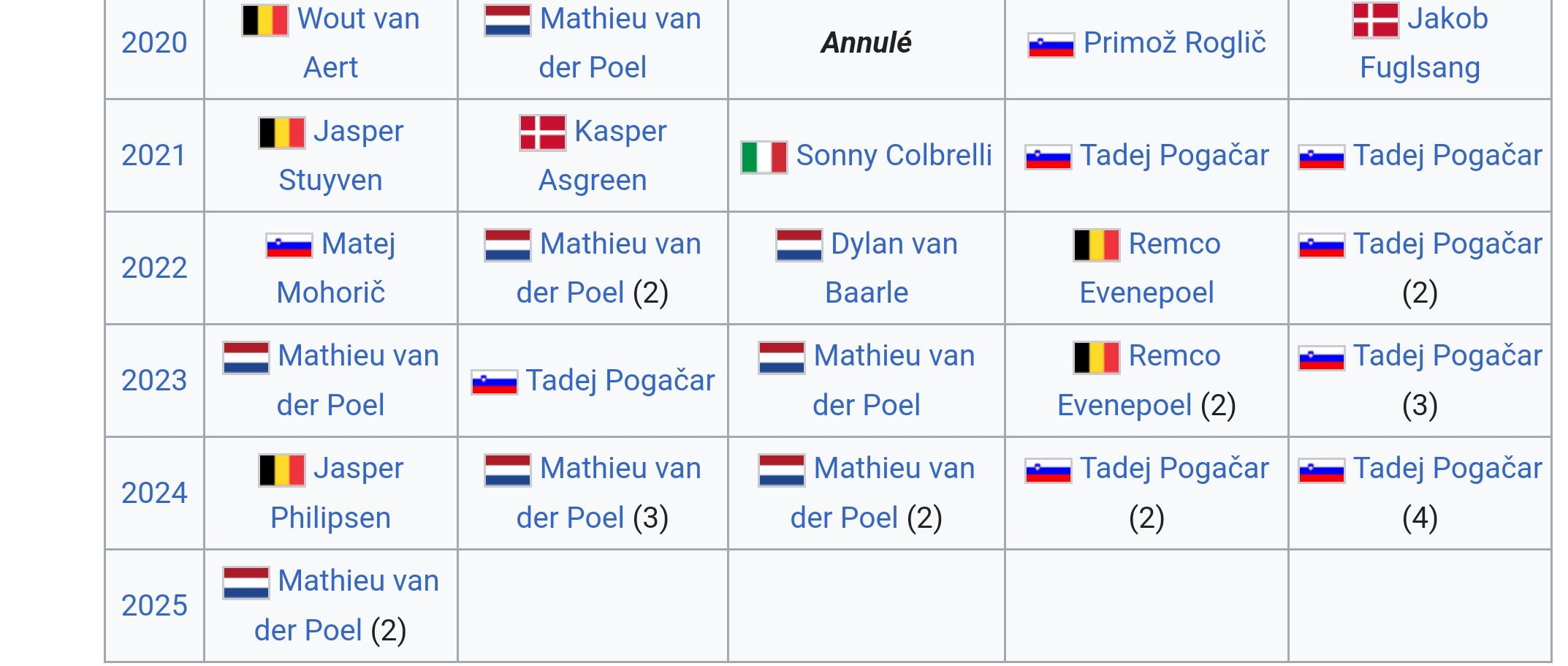Click the Belgian flag next to Jasper Stuyven
1568x666 pixels.
click(x=281, y=132)
